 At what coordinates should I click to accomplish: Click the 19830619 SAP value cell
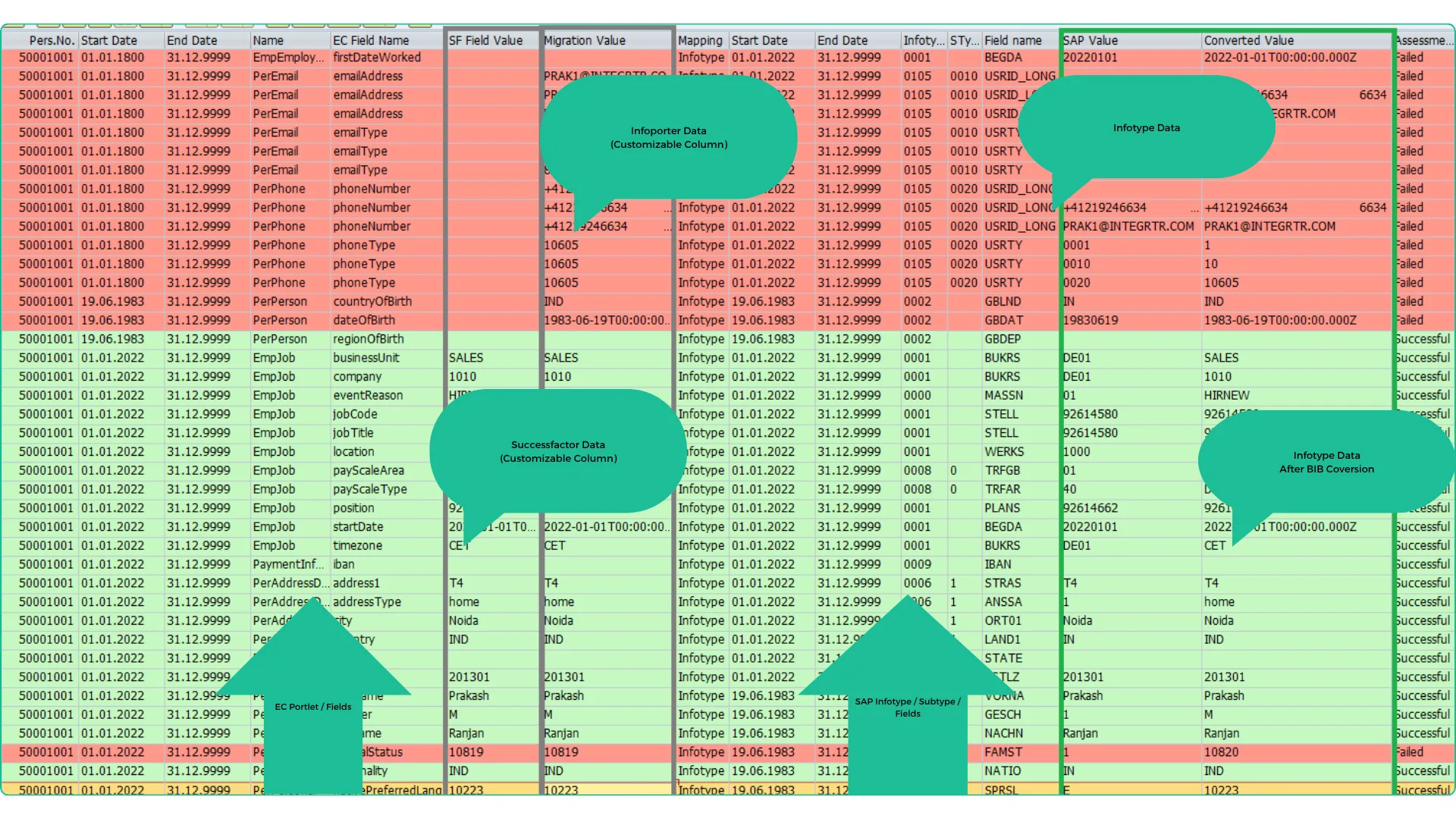click(x=1131, y=321)
